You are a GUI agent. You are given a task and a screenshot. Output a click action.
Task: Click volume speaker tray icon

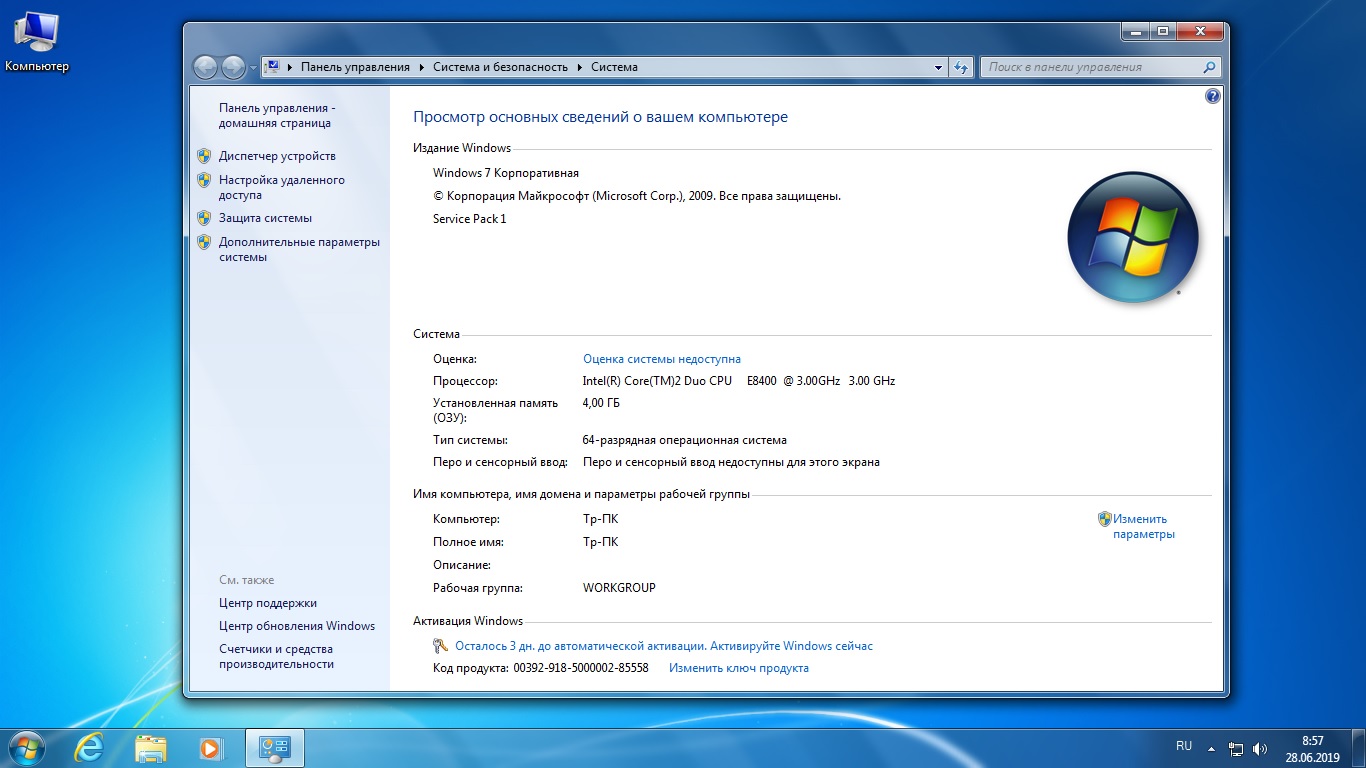tap(1259, 748)
